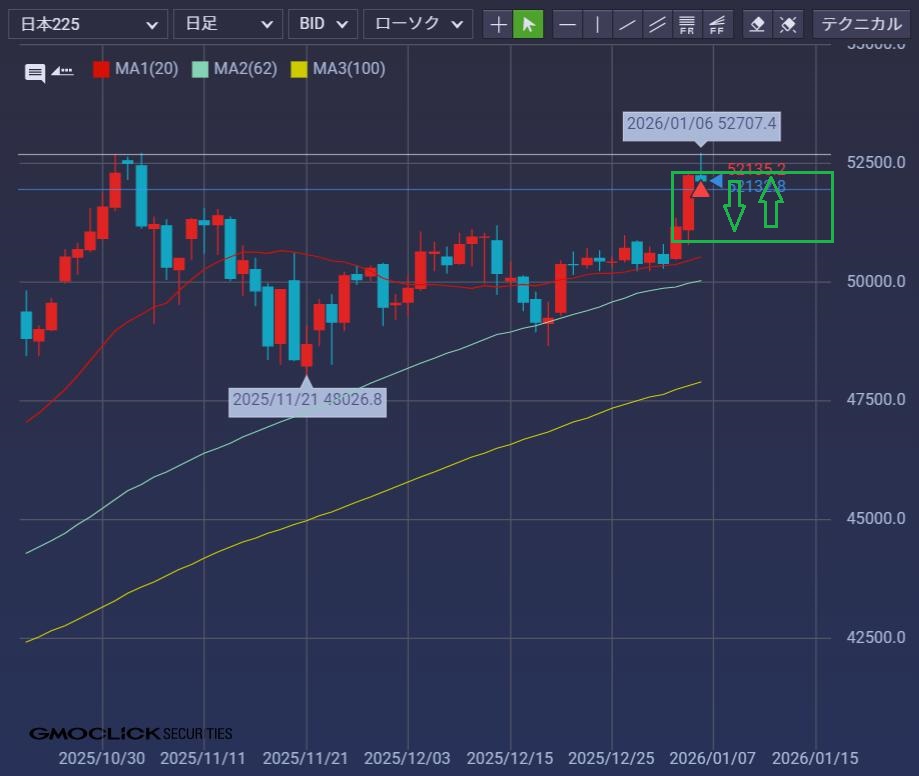919x776 pixels.
Task: Select the crosshair cursor tool
Action: click(x=498, y=24)
